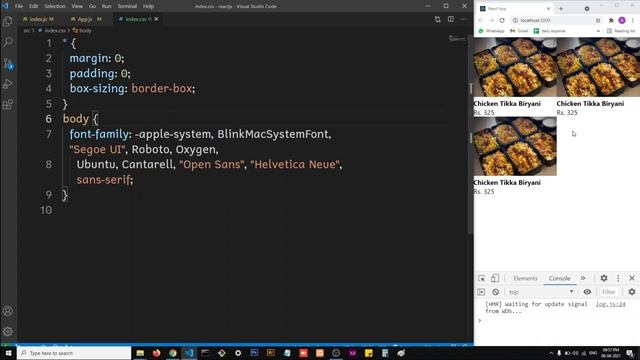Open the Explorer view in VS Code
This screenshot has height=360, width=640.
click(8, 21)
